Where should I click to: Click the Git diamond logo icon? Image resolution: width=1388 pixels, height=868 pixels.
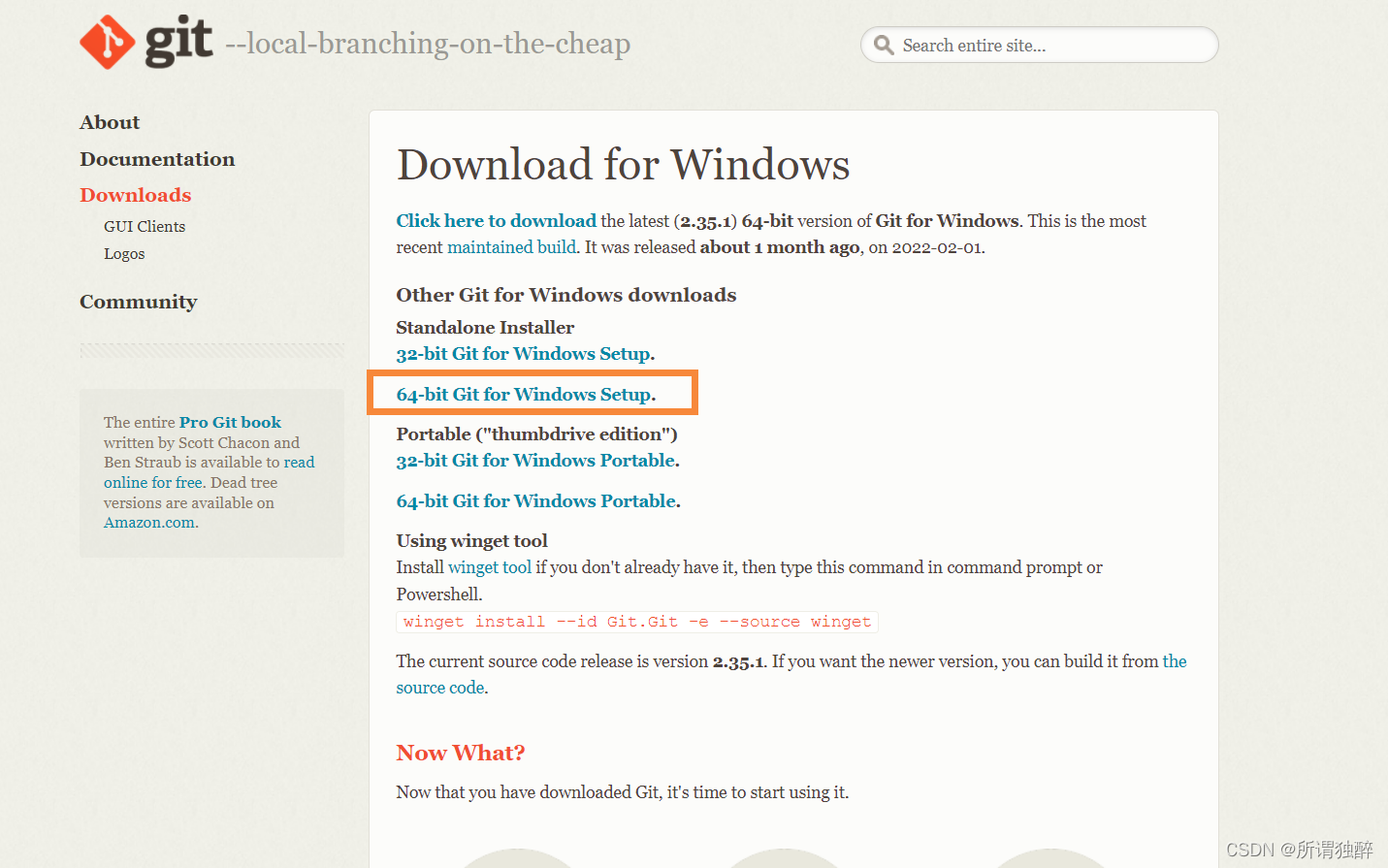tap(107, 42)
